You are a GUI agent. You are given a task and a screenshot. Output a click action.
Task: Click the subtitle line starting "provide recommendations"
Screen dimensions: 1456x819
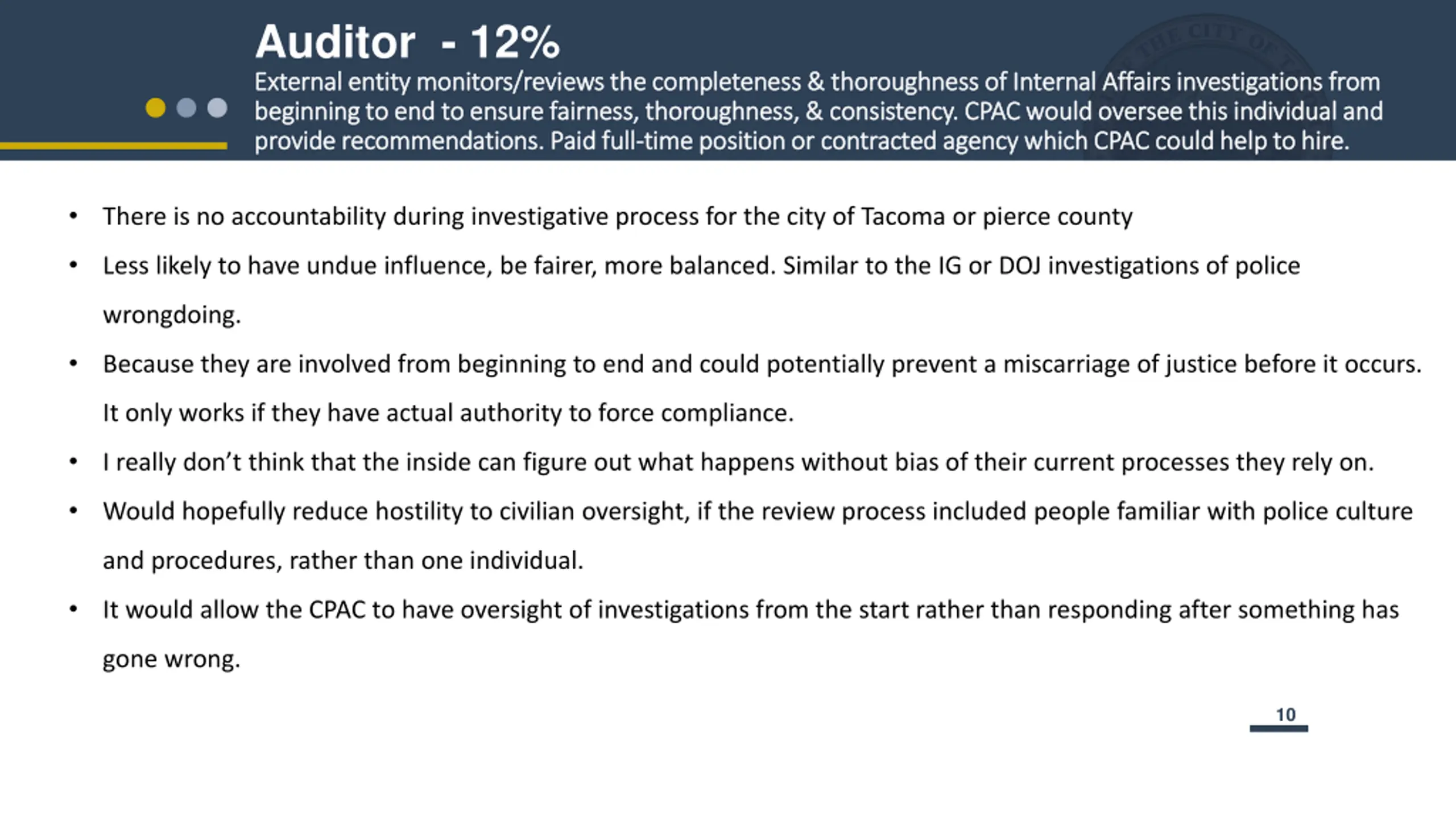(801, 141)
